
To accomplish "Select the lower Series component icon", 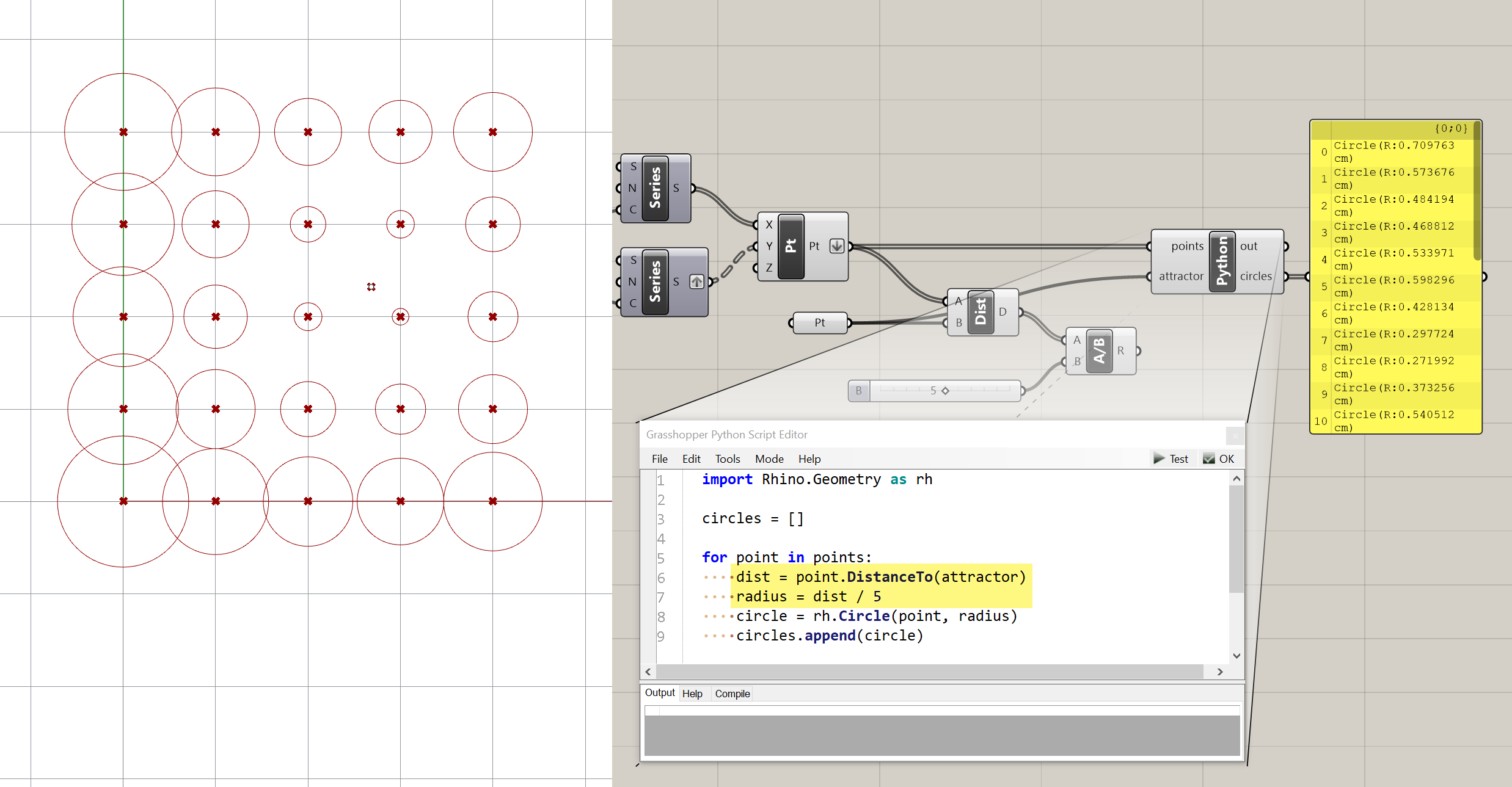I will pos(655,281).
